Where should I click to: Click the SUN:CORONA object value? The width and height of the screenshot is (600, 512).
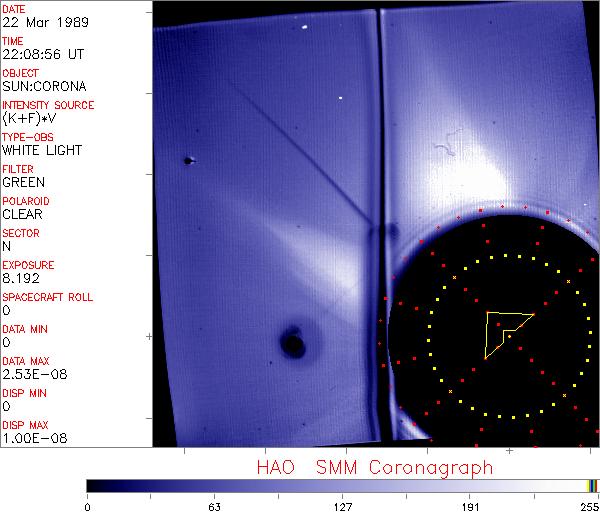(42, 86)
